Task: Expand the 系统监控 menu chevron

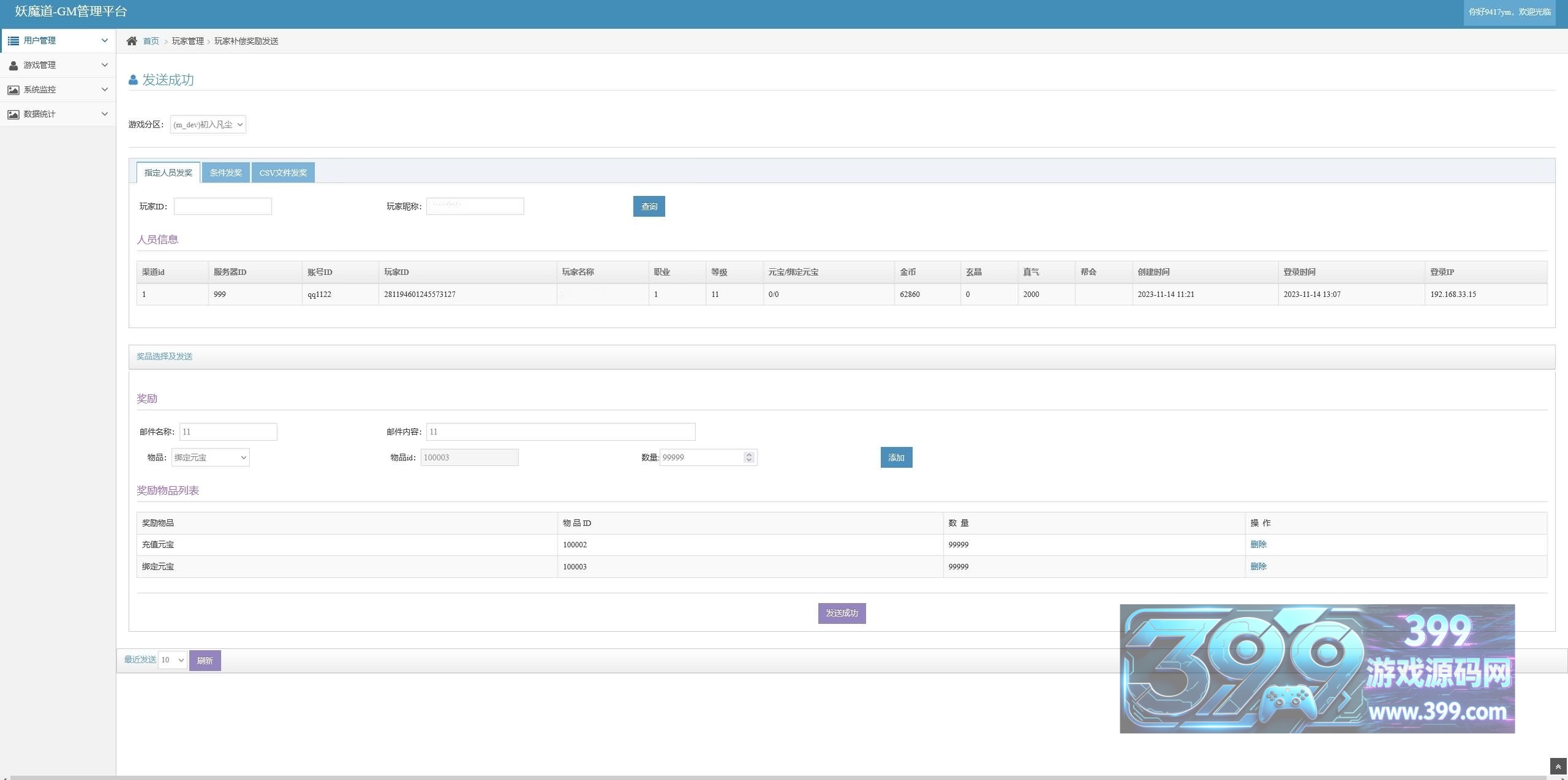Action: point(105,89)
